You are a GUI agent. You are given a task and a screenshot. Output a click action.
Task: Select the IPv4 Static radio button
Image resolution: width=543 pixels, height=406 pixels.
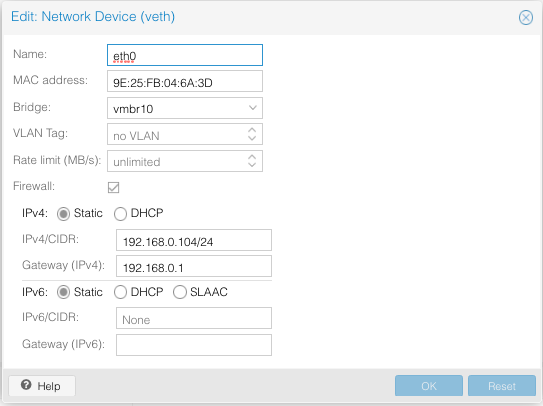point(63,213)
